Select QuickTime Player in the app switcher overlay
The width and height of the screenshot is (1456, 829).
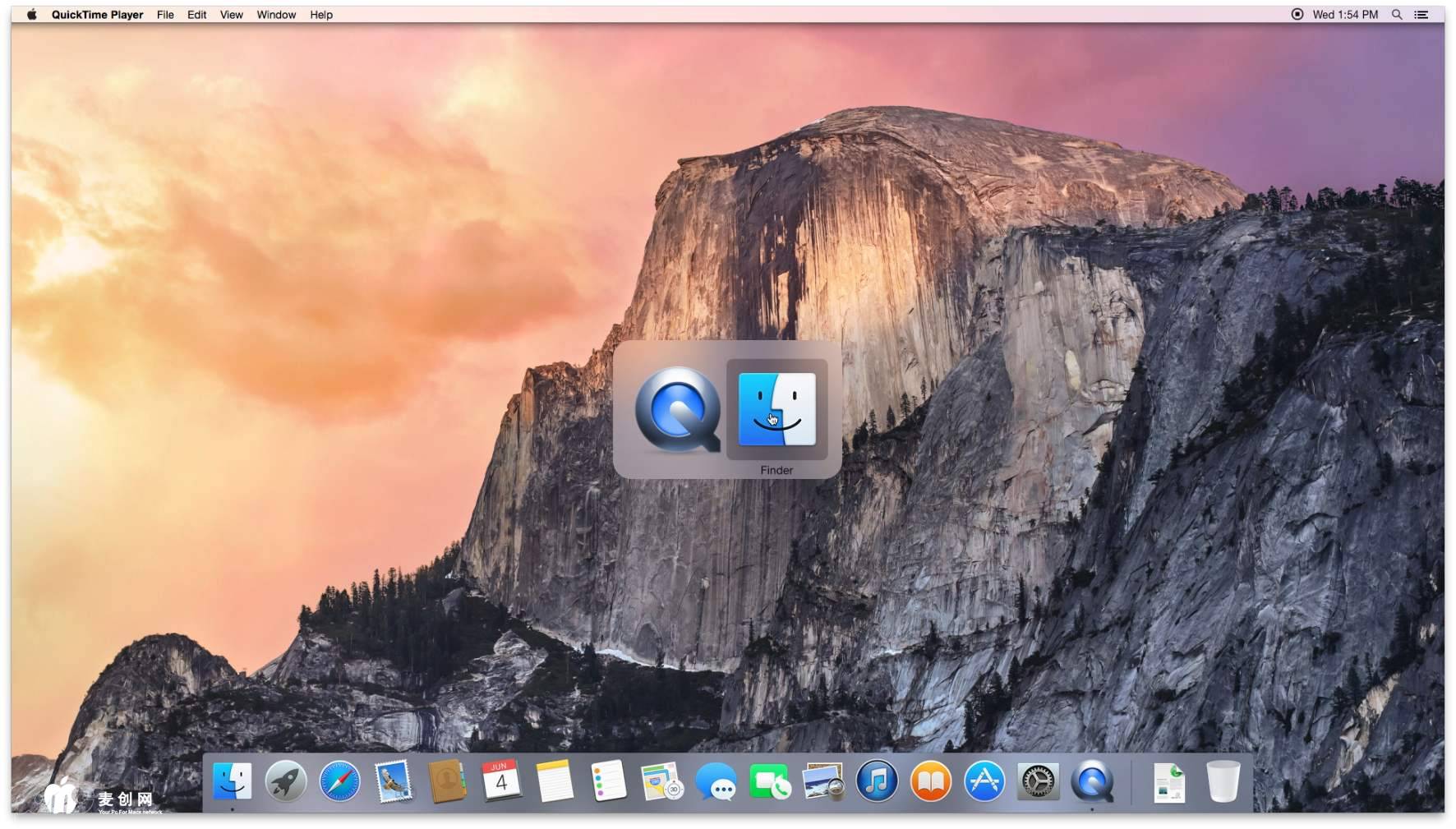pyautogui.click(x=677, y=410)
